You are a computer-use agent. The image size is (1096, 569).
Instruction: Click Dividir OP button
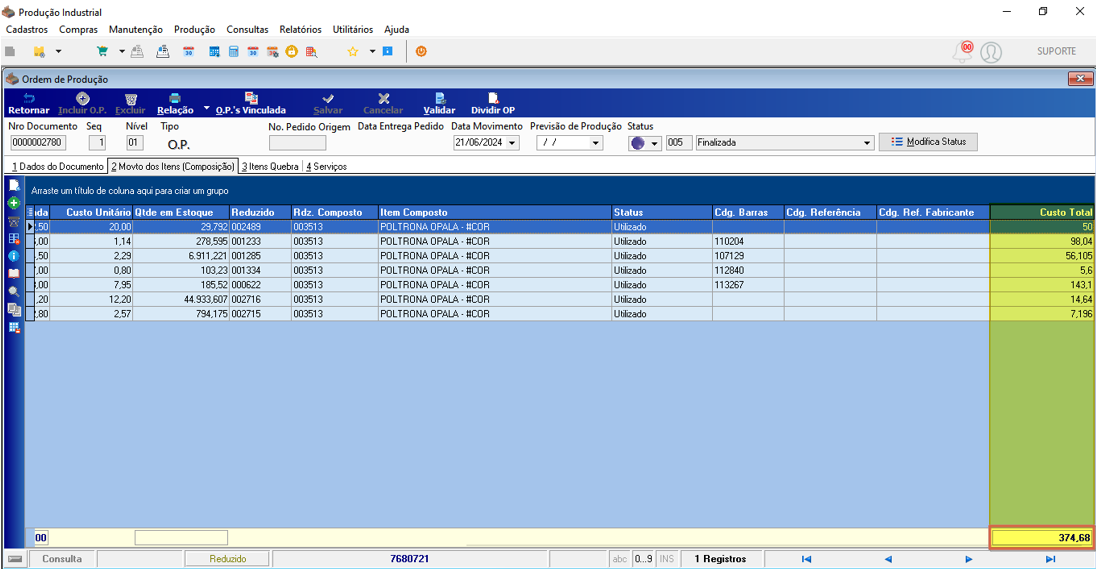tap(493, 103)
